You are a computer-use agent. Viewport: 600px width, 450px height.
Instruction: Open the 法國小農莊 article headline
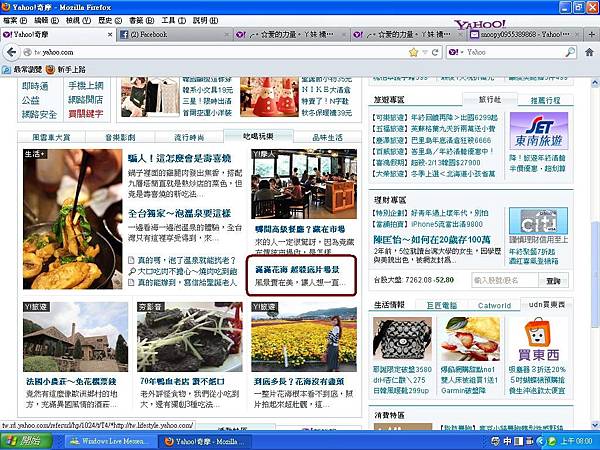click(71, 382)
